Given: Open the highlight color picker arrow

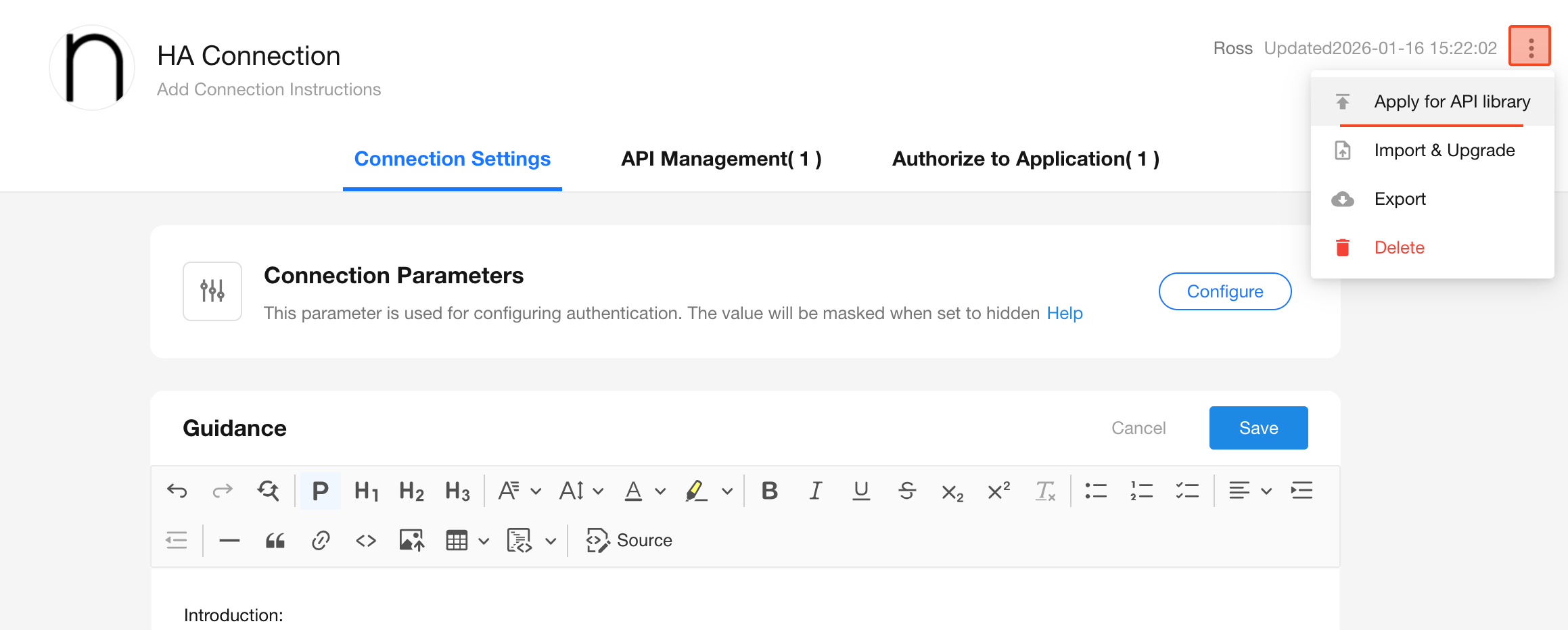Looking at the screenshot, I should point(727,491).
